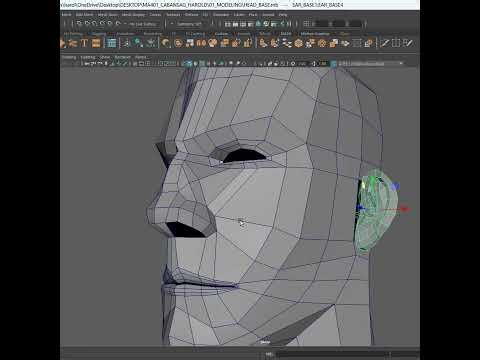Screen dimensions: 480x360
Task: Click the red X-axis manipulator handle
Action: pyautogui.click(x=405, y=209)
